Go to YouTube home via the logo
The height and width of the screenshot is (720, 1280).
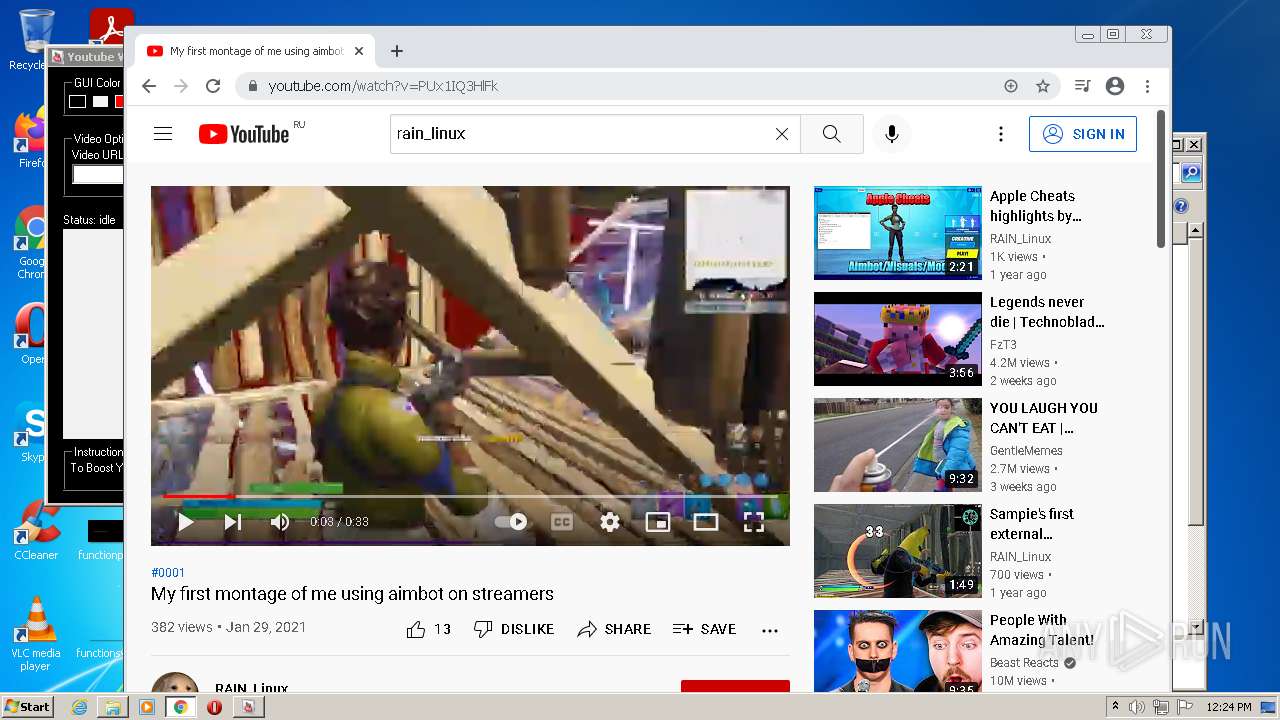point(244,134)
